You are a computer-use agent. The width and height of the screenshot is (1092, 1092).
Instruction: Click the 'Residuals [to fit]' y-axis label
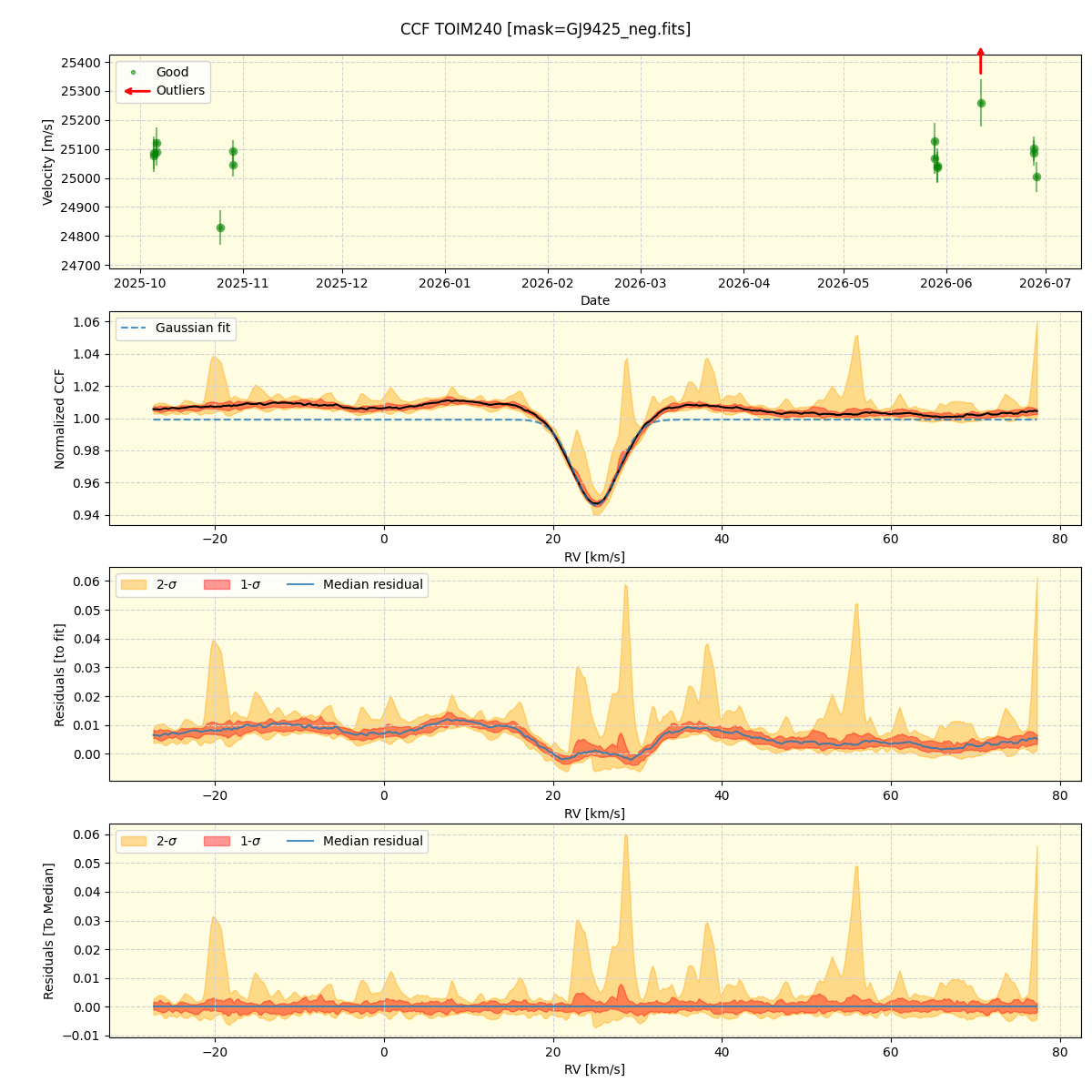60,674
